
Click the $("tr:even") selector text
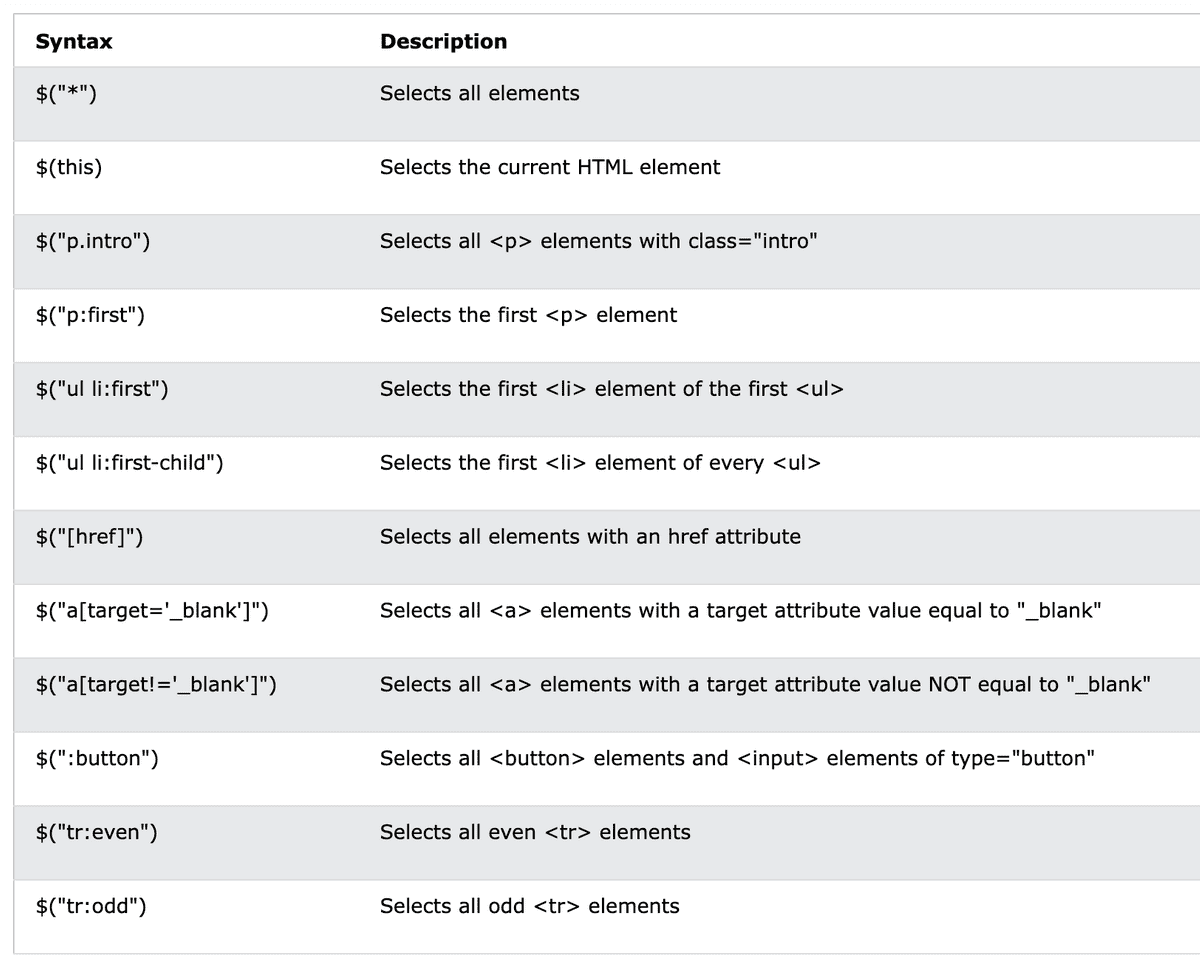click(x=96, y=833)
